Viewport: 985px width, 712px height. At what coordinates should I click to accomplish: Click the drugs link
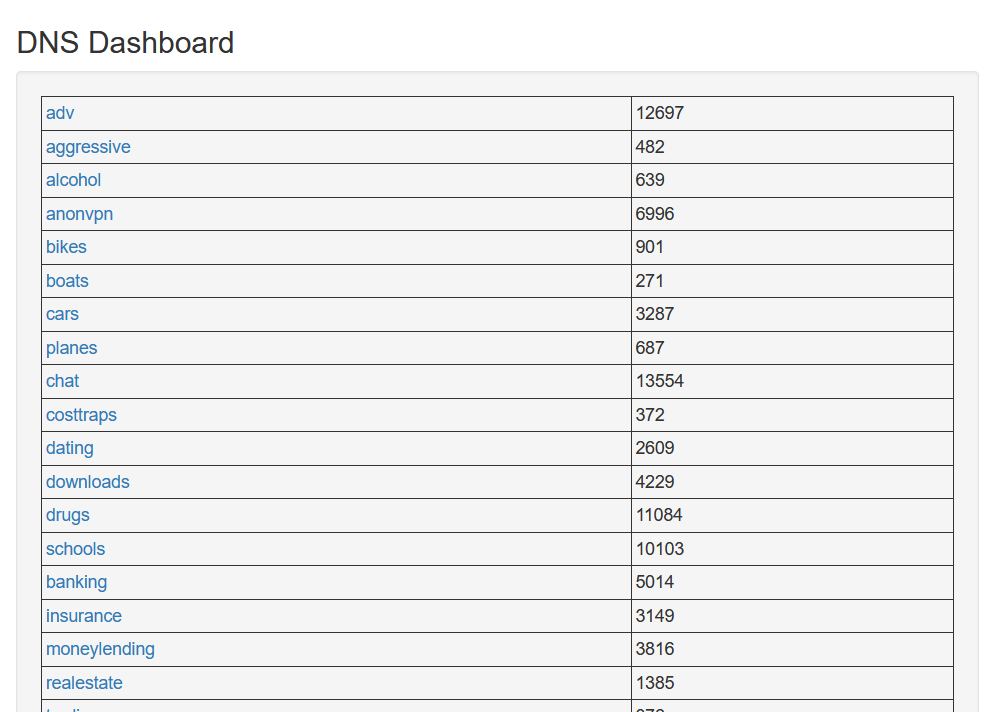click(x=67, y=515)
